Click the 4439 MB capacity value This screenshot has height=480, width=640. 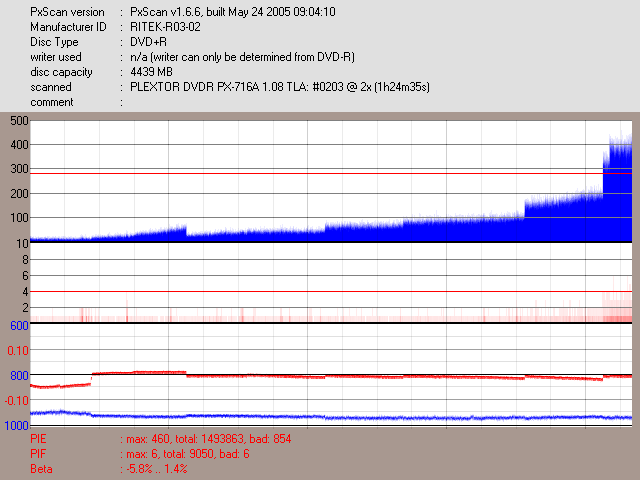pos(151,72)
